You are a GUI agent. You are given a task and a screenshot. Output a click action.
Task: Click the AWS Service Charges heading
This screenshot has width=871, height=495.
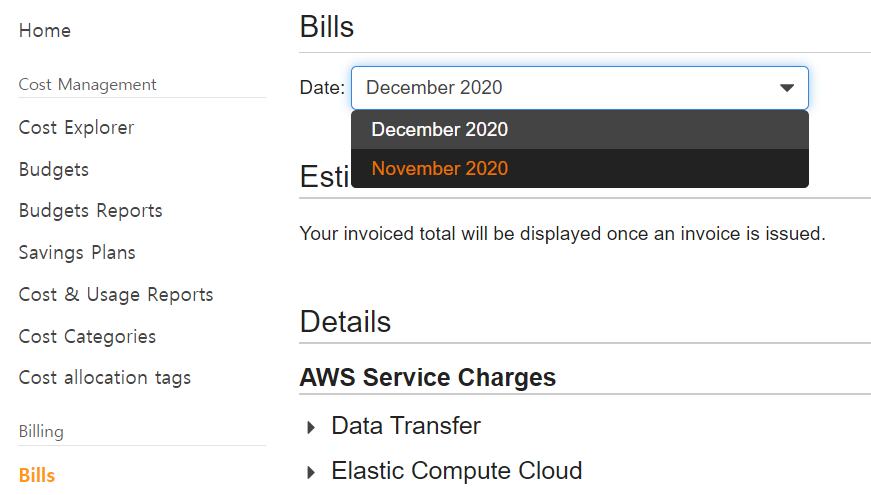(427, 378)
